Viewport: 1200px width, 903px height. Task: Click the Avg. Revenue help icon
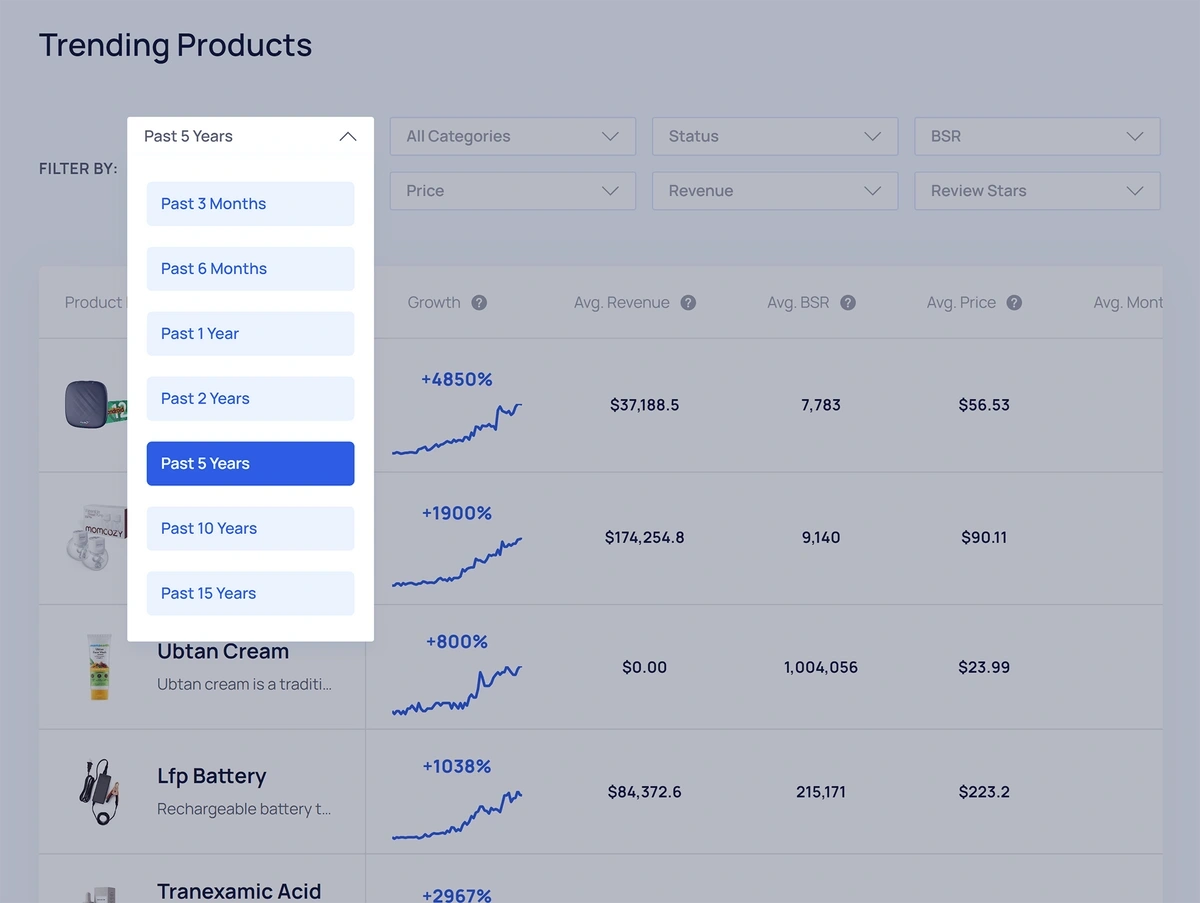point(688,303)
